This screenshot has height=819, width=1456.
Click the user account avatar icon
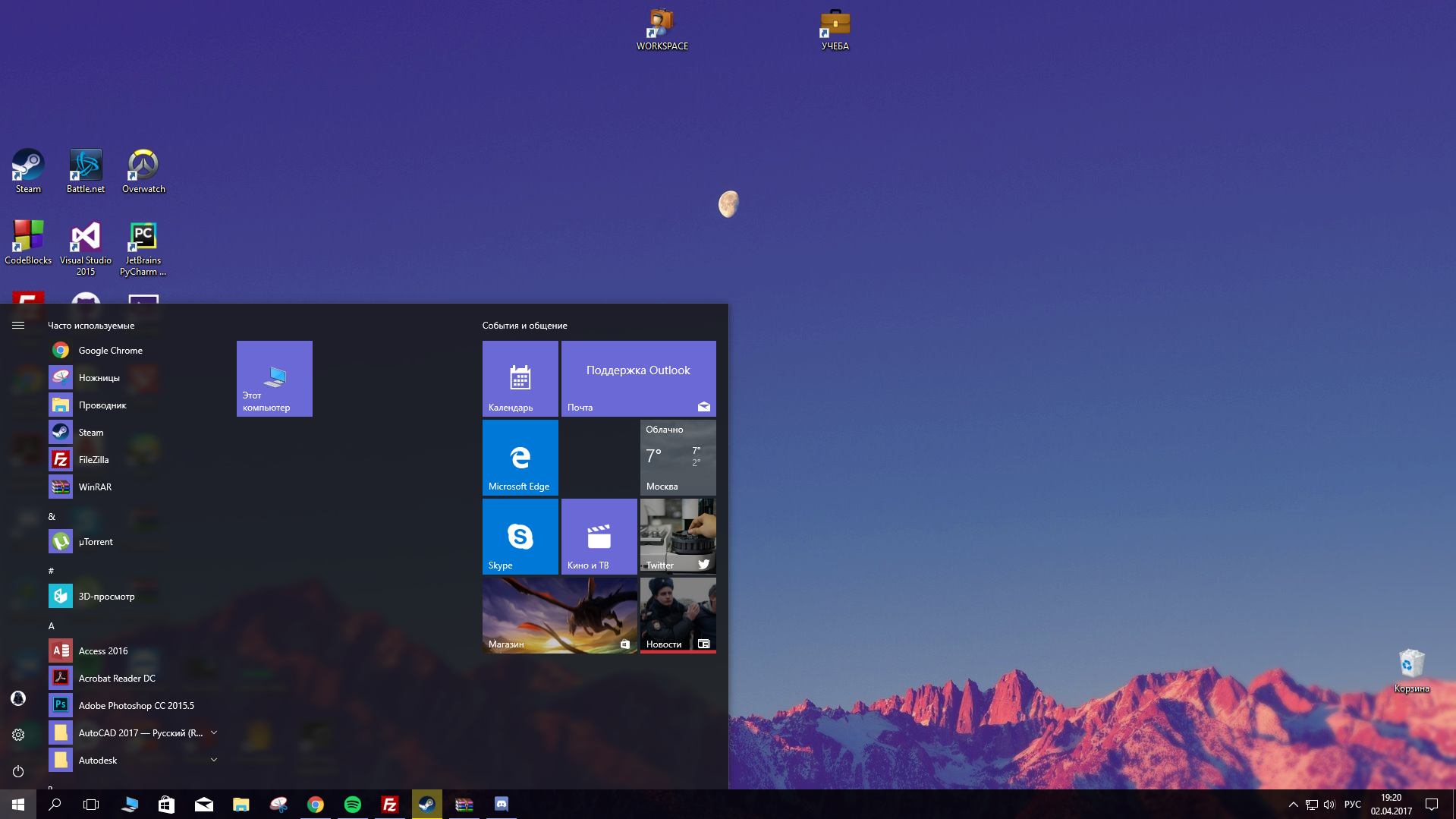click(x=18, y=698)
